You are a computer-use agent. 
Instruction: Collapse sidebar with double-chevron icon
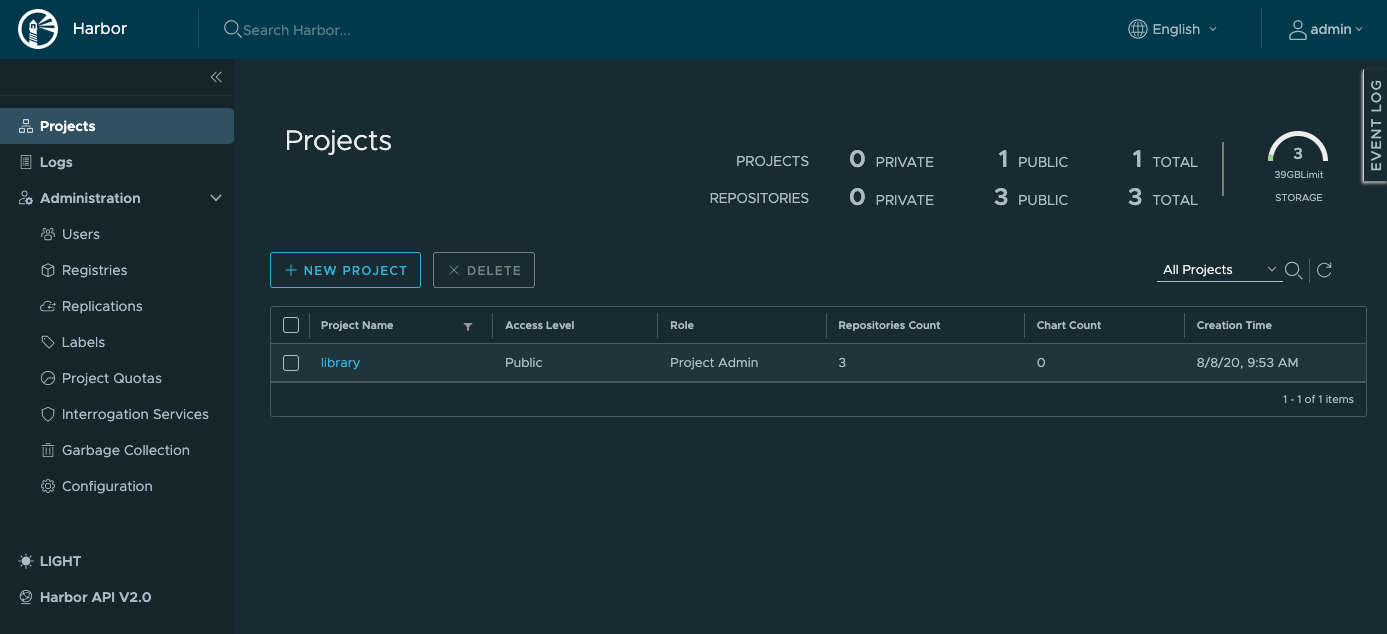pyautogui.click(x=216, y=77)
